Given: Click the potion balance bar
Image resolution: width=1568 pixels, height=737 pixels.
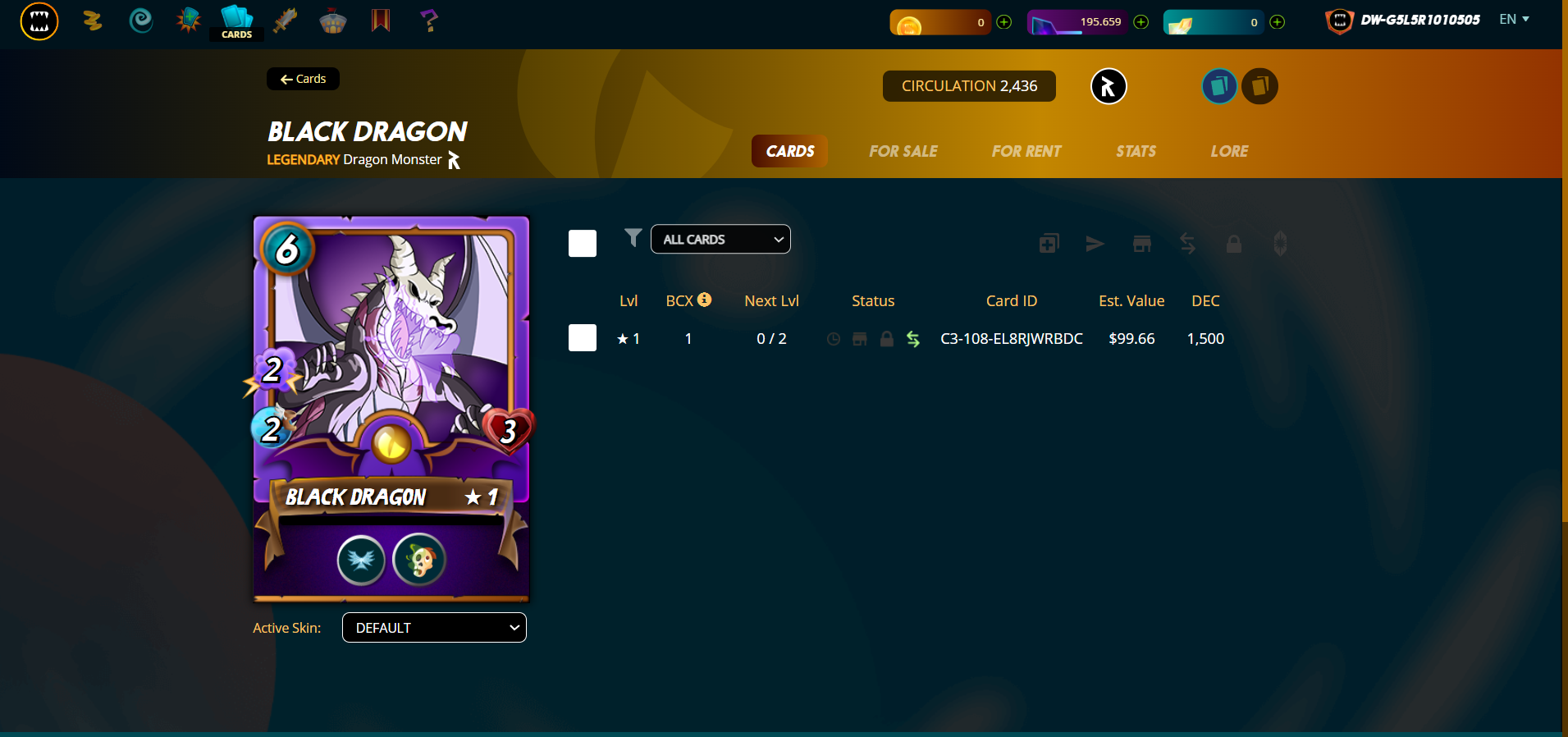Looking at the screenshot, I should point(1214,22).
